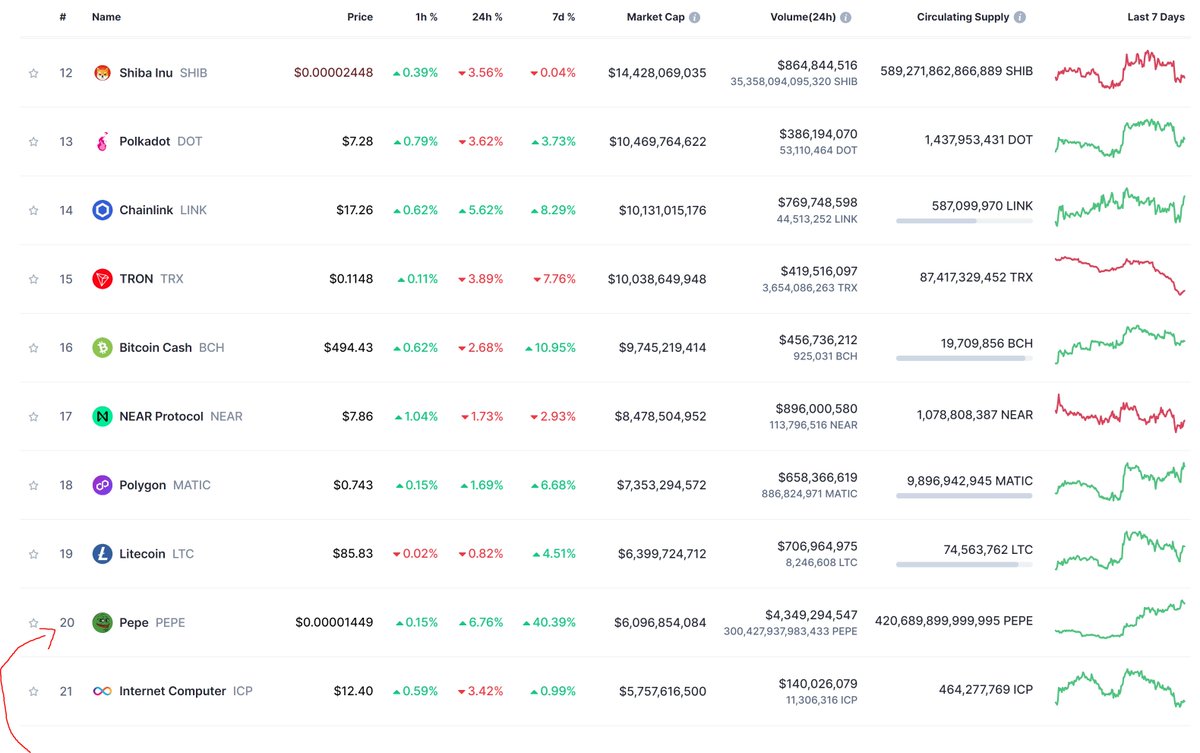This screenshot has height=753, width=1200.
Task: Sort the table by 24h % column
Action: 487,16
